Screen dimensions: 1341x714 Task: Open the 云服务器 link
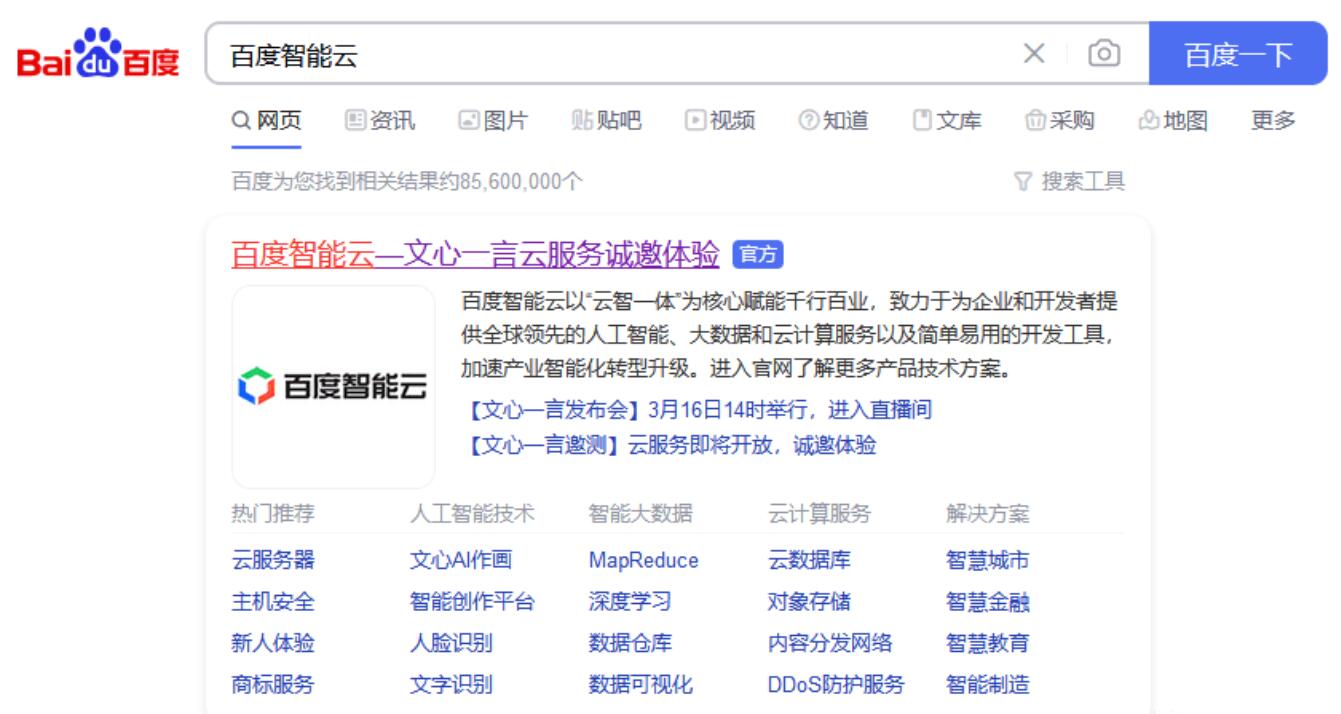[273, 560]
